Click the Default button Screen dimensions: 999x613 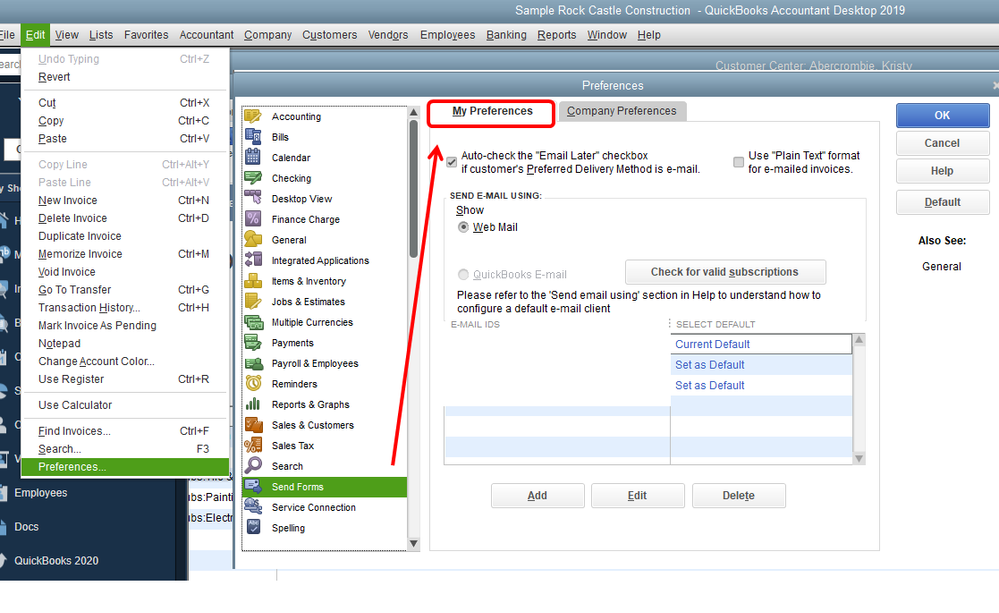[942, 202]
